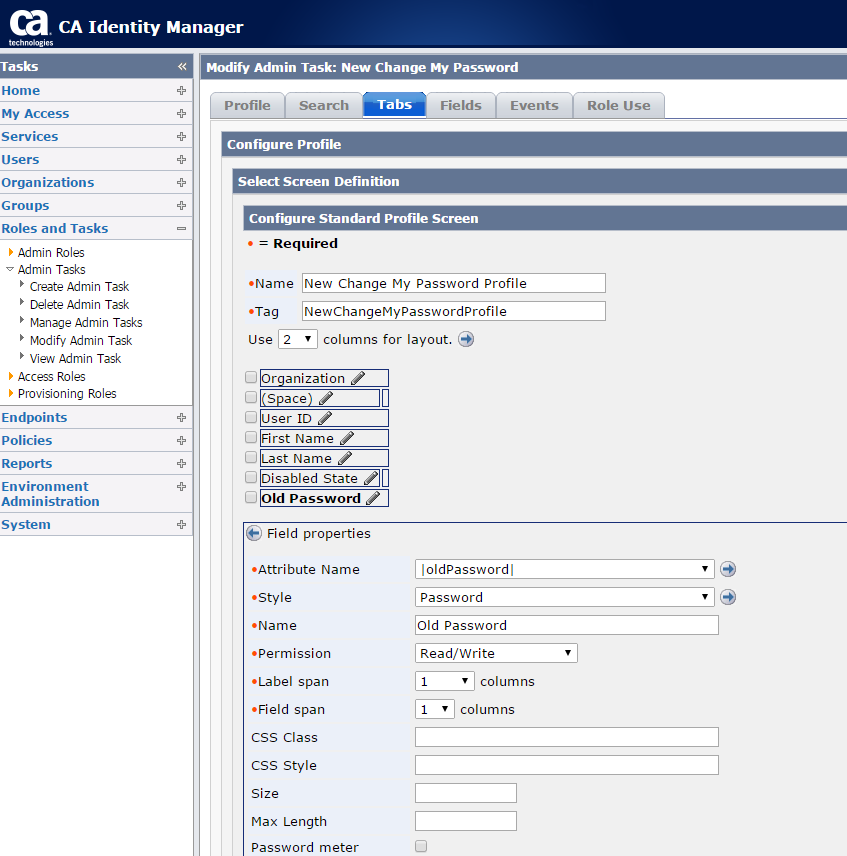Viewport: 847px width, 856px height.
Task: Tick the Old Password checkbox
Action: click(x=251, y=497)
